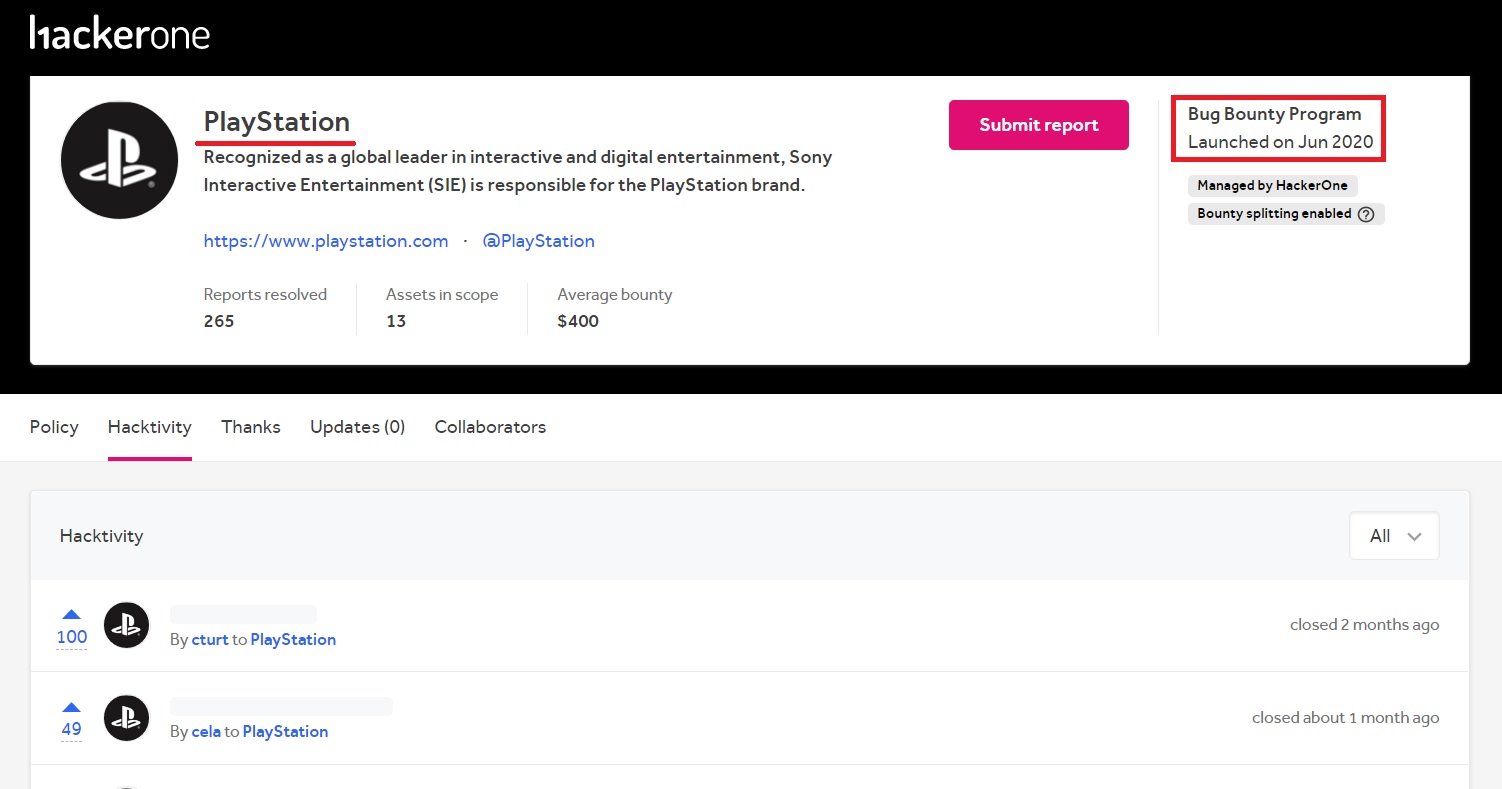Switch to the Thanks tab

tap(251, 427)
